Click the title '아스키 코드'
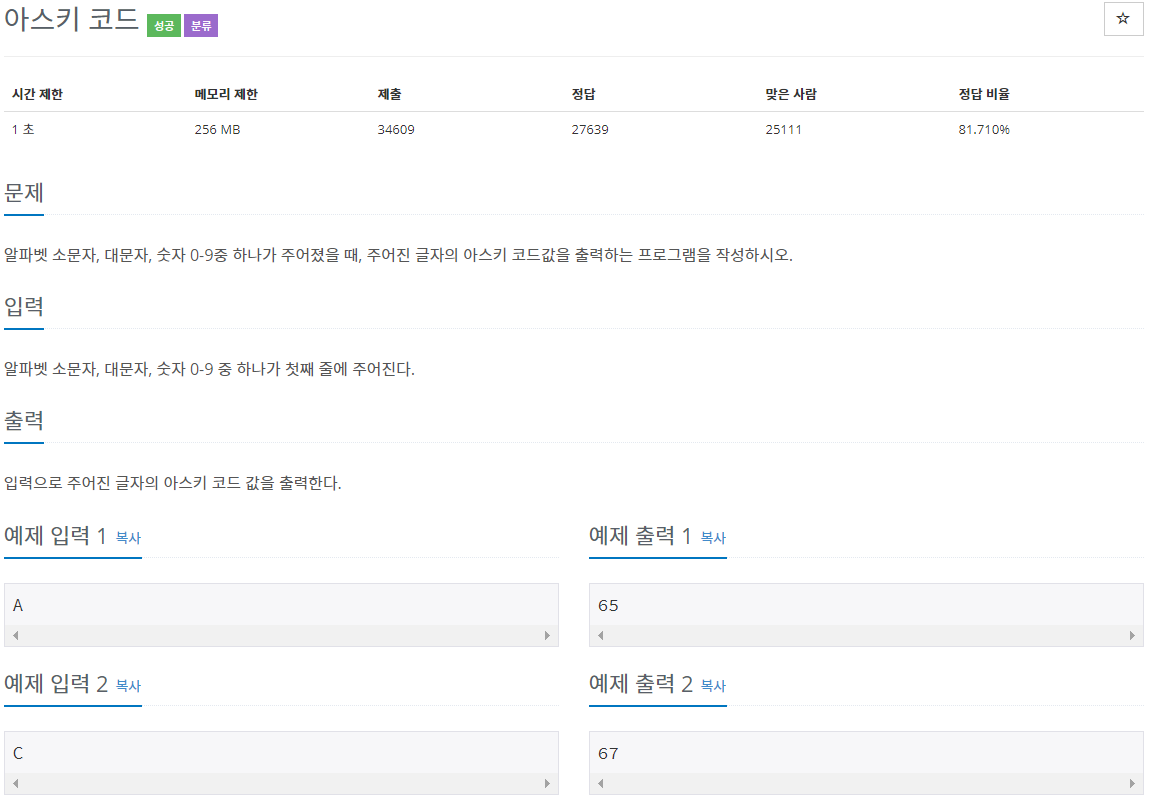1150x800 pixels. (x=71, y=19)
